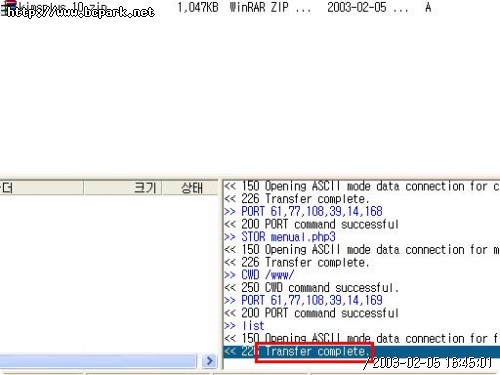This screenshot has width=500, height=375.
Task: Click the WinRAR ZIP file type cell
Action: tap(270, 7)
